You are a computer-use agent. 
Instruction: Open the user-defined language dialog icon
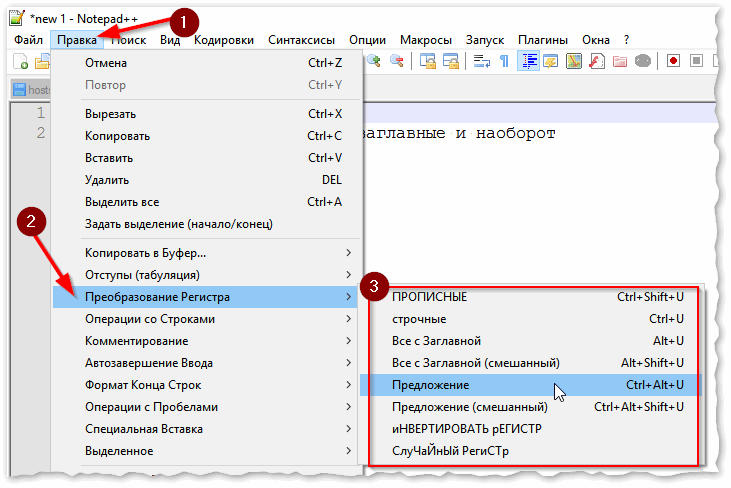[551, 61]
